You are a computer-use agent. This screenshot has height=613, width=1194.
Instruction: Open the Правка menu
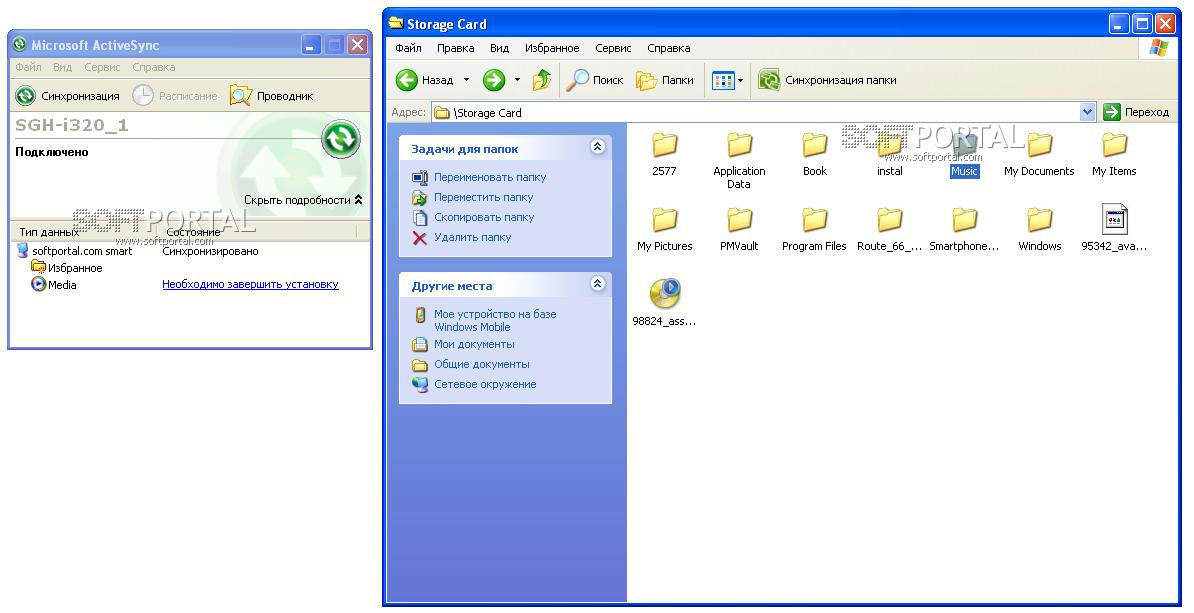(455, 48)
